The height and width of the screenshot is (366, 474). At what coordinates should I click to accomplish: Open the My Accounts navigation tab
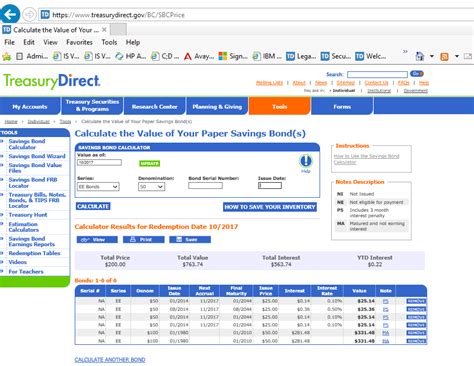click(30, 106)
